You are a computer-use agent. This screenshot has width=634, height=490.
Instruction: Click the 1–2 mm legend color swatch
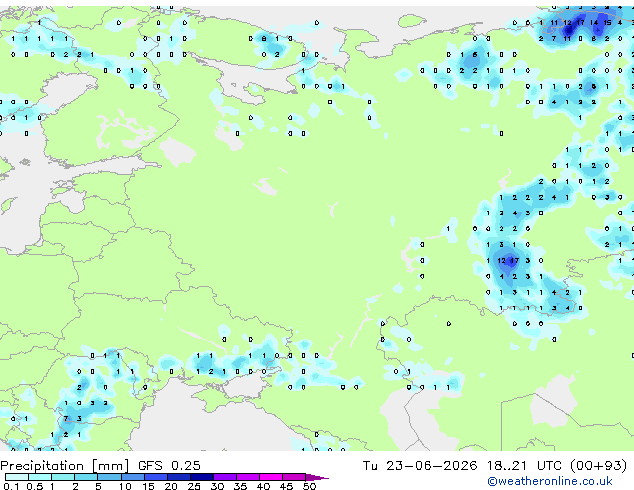pyautogui.click(x=63, y=477)
